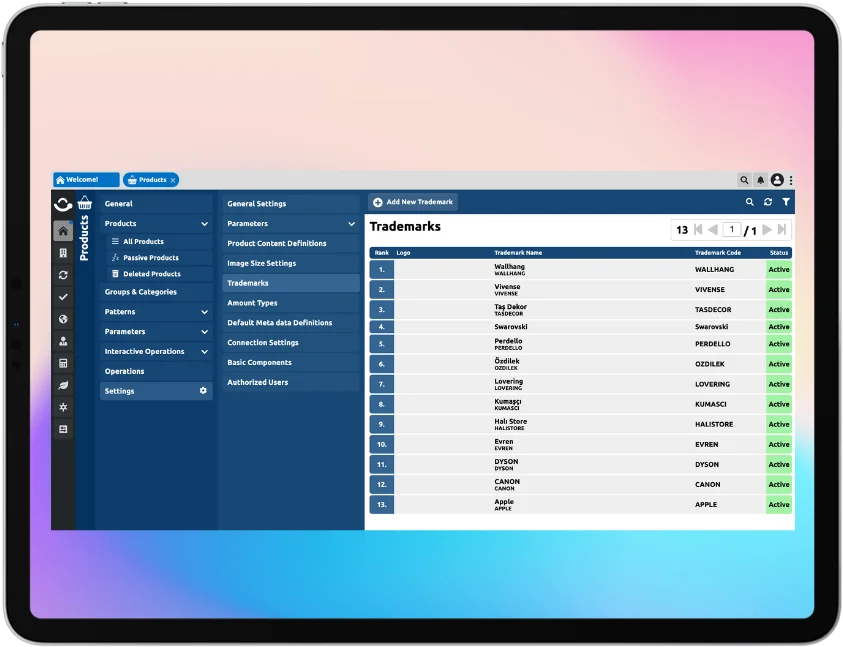The image size is (843, 647).
Task: Open the Deleted Products list
Action: point(151,274)
